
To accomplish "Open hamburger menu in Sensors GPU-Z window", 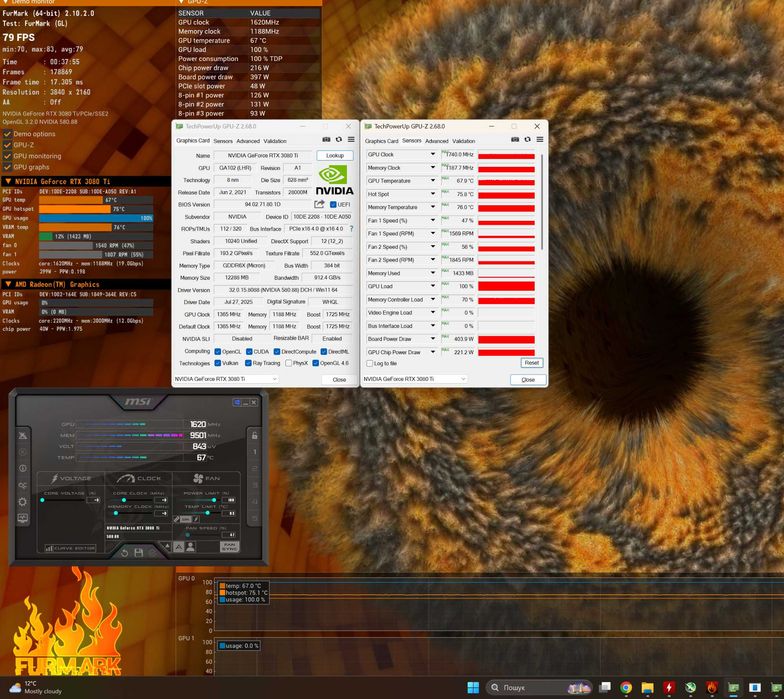I will [x=540, y=140].
